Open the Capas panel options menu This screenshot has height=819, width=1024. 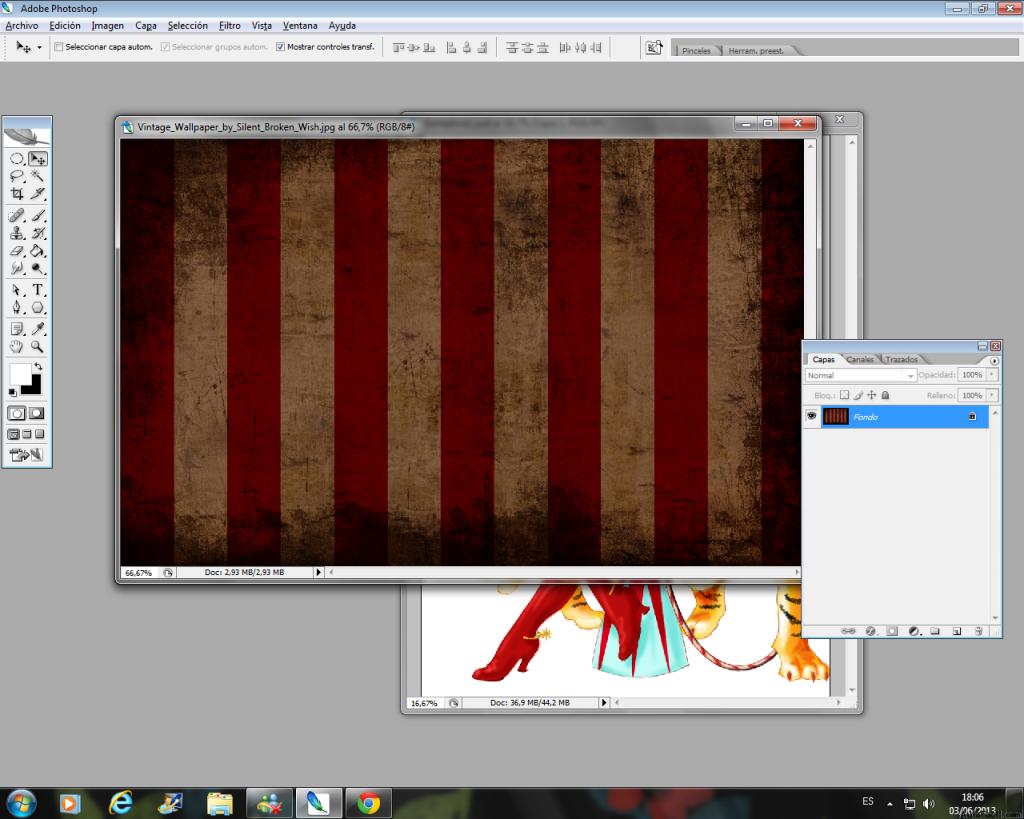point(994,361)
